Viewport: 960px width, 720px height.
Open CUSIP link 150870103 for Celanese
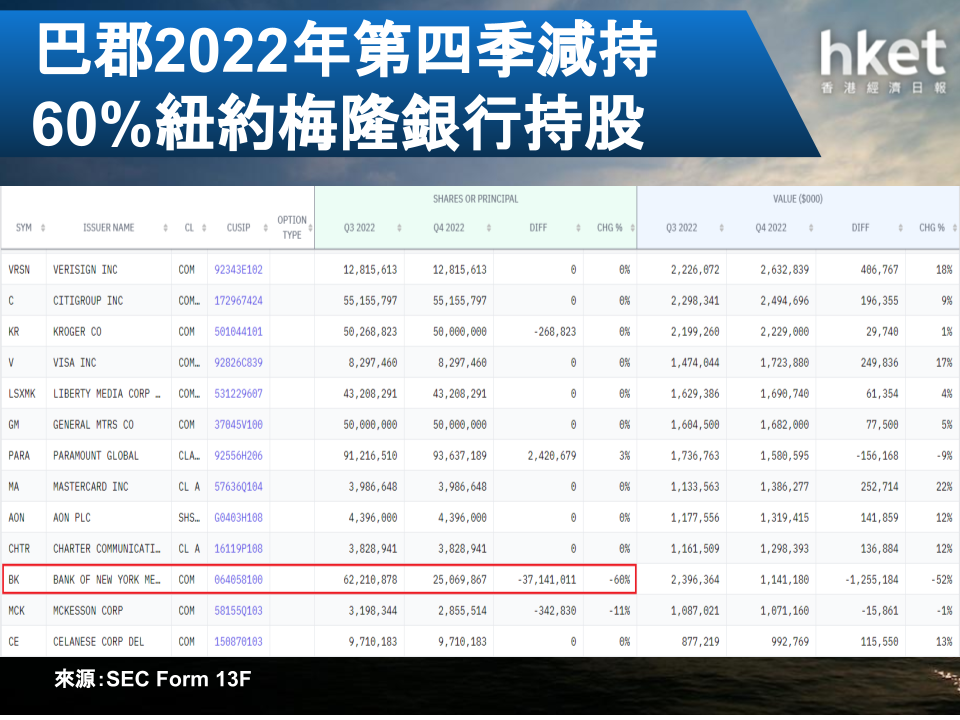click(238, 642)
